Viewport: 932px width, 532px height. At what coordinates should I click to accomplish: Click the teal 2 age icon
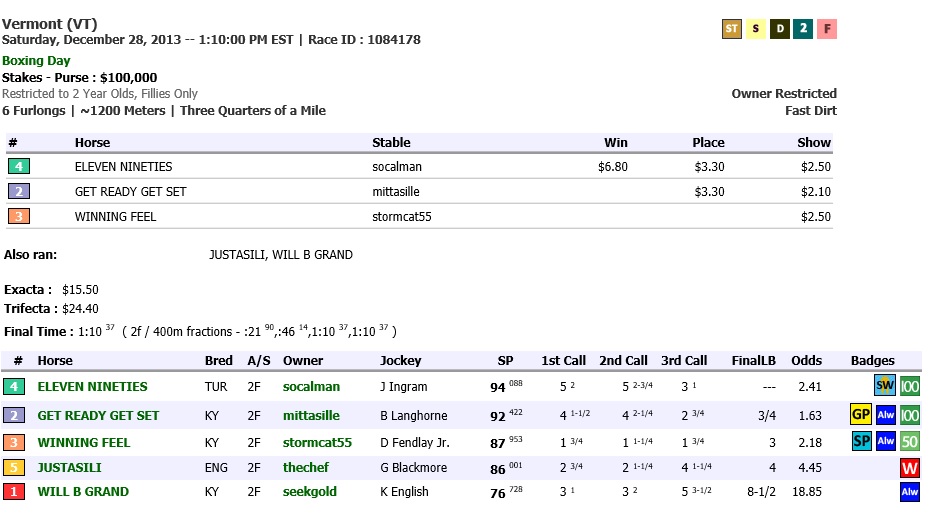tap(802, 29)
